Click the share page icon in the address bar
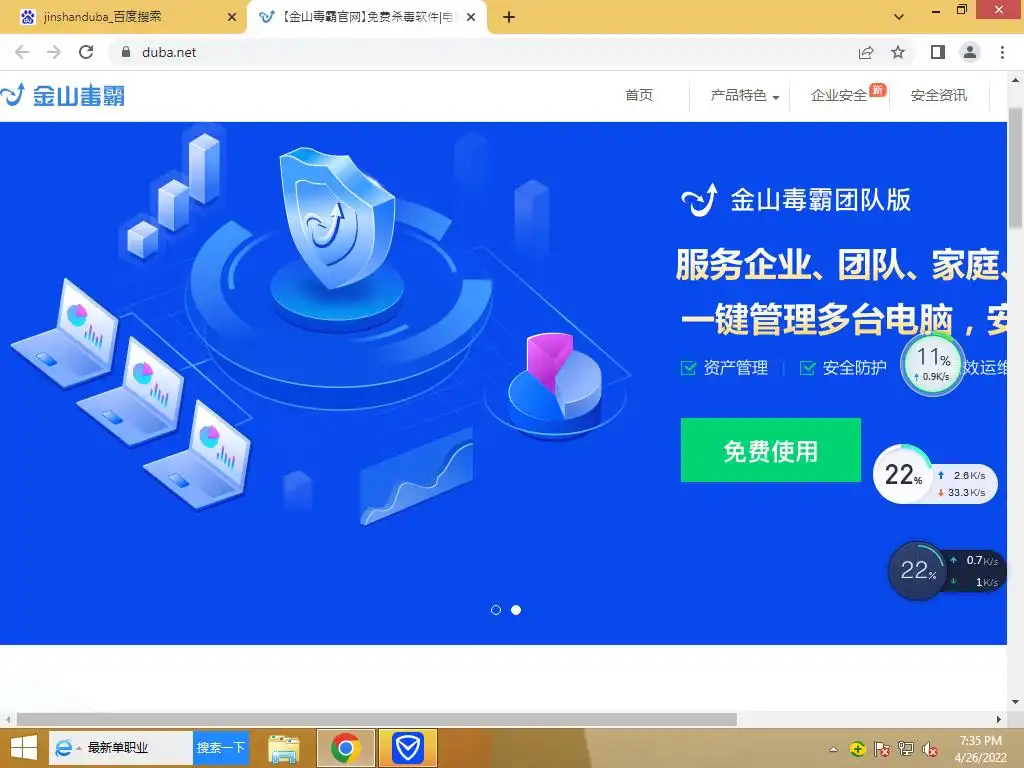The image size is (1024, 768). pos(866,52)
